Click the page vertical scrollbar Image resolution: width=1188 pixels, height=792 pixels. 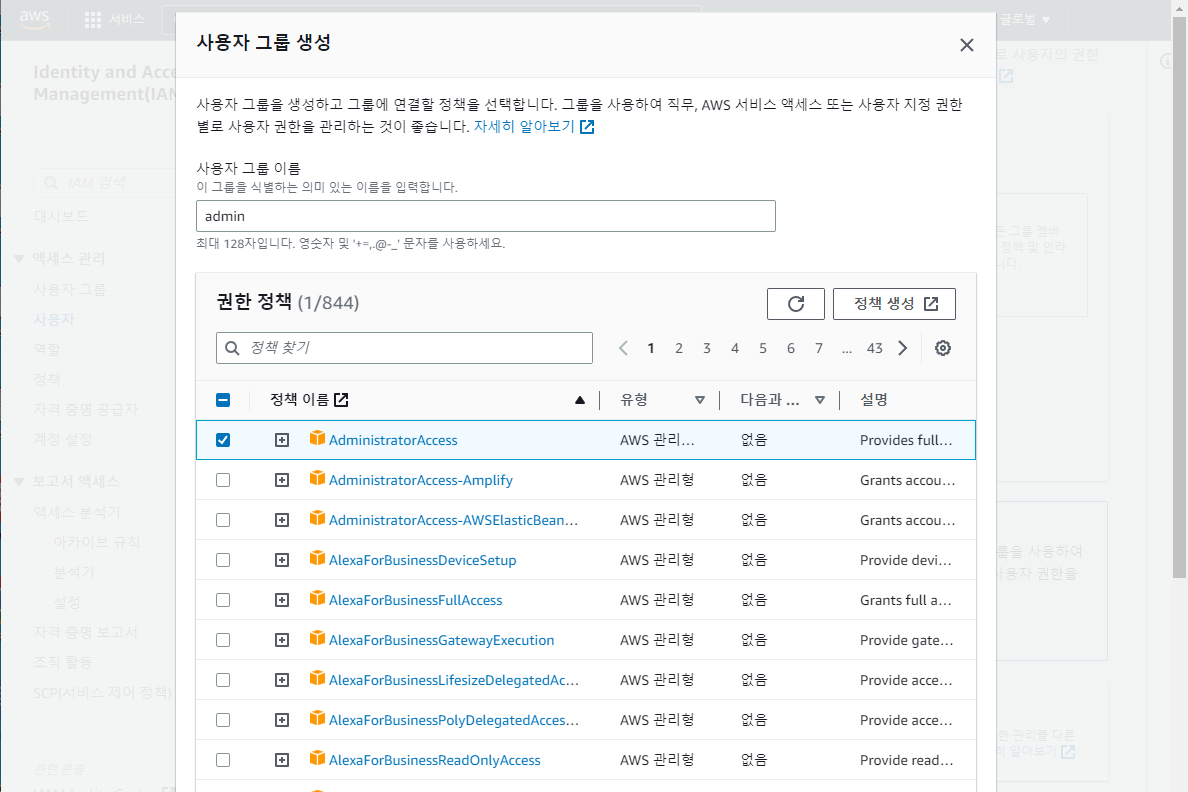(1180, 296)
